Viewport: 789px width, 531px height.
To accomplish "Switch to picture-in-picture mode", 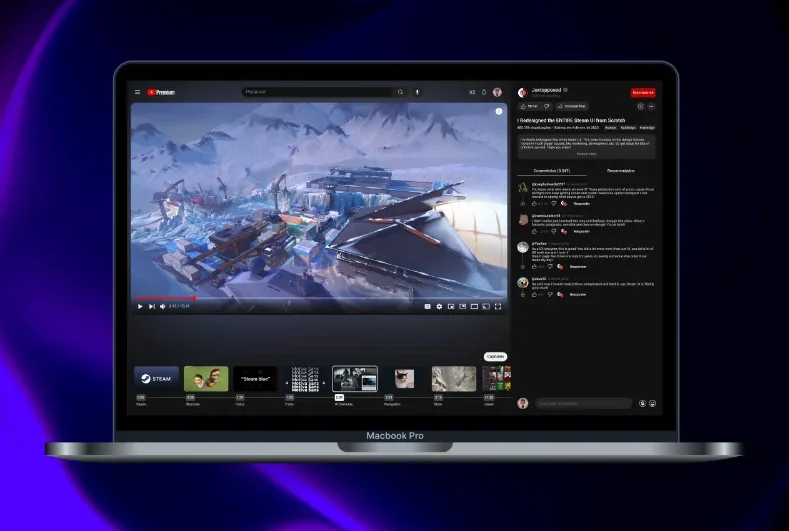I will point(462,306).
